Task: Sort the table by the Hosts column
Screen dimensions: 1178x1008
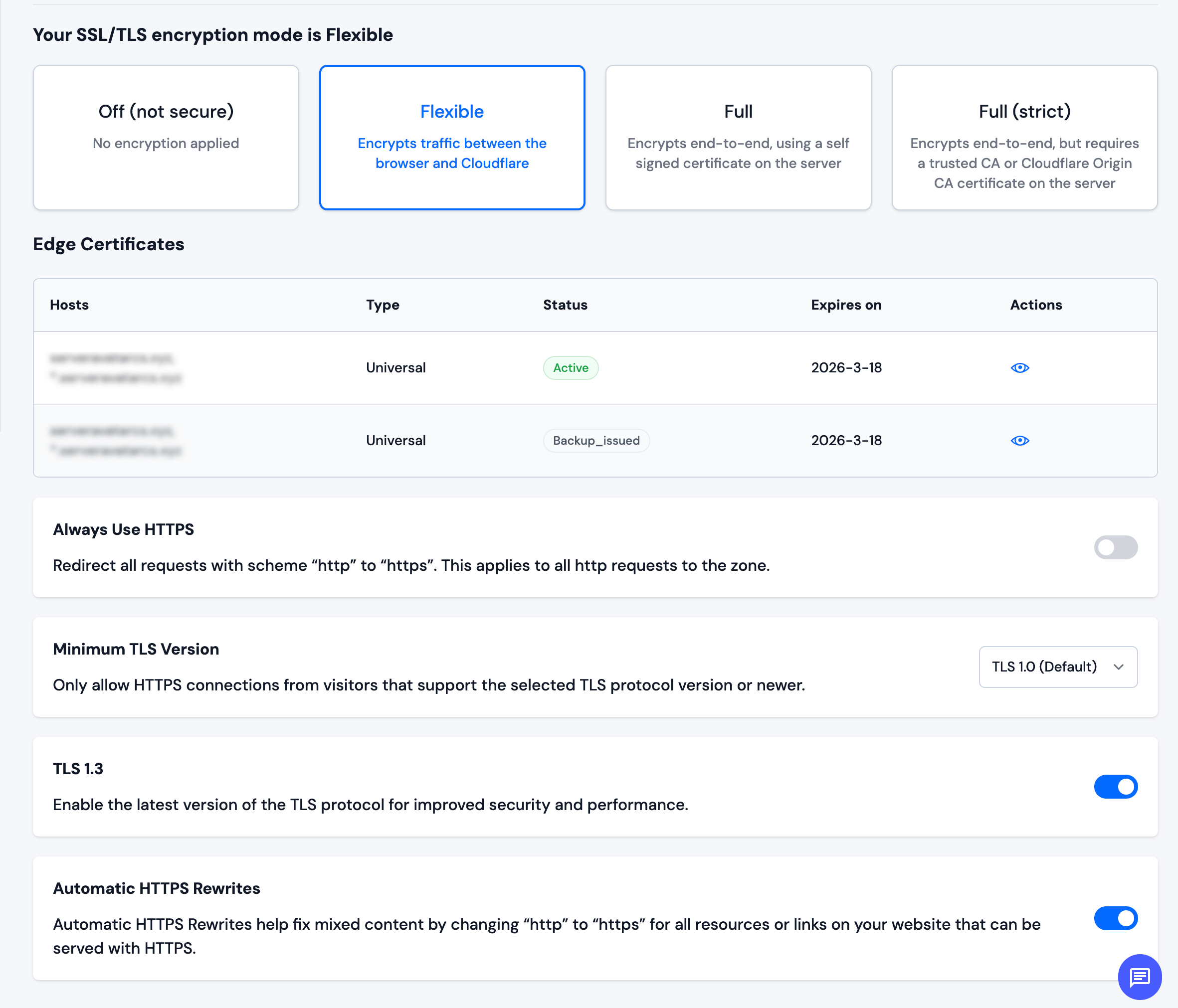Action: tap(69, 305)
